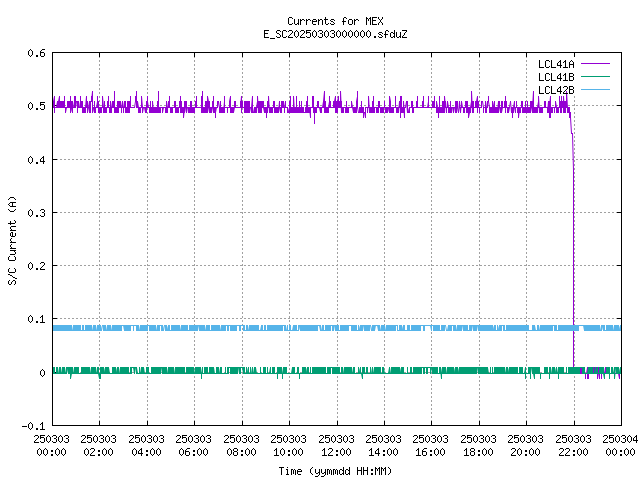Click the x-axis tick label '250303 00:00'
Screen dimensions: 640x480
51,445
